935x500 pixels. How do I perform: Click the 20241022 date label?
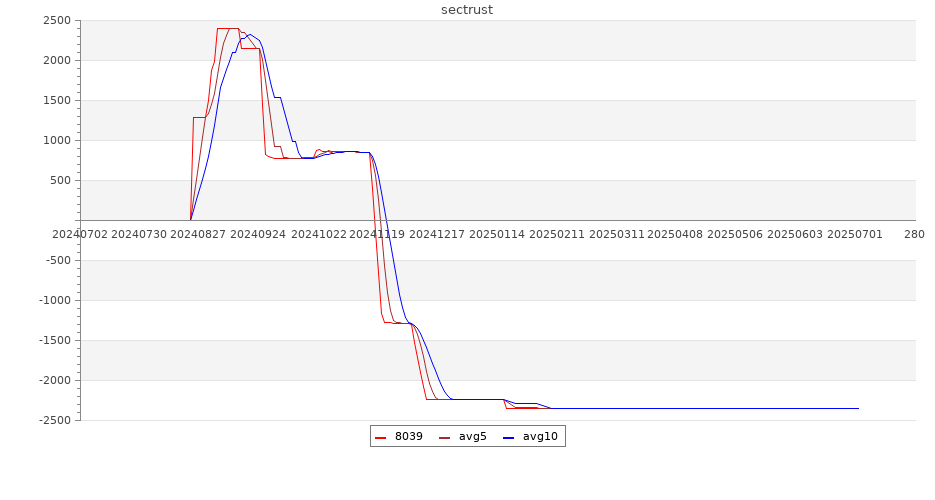click(318, 234)
